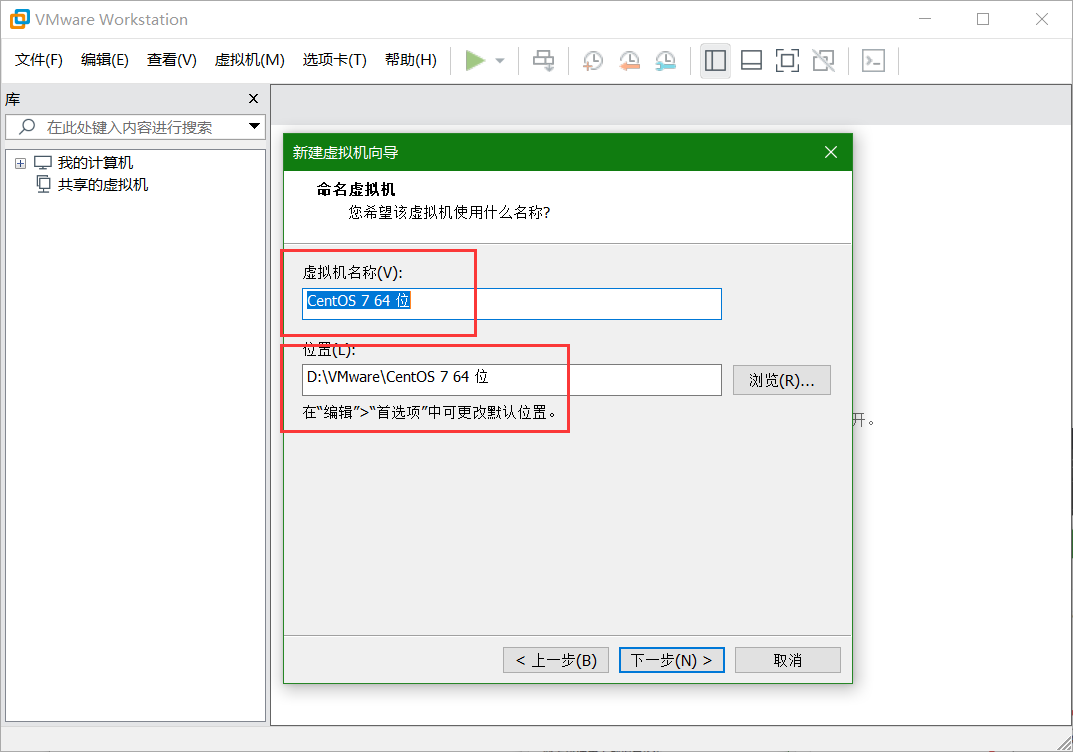Expand the 我的计算机 tree node

(x=21, y=164)
